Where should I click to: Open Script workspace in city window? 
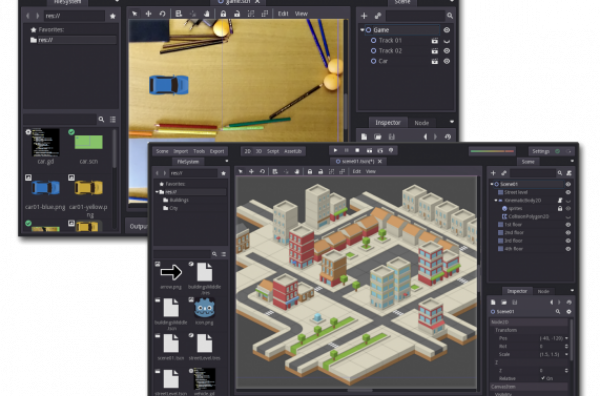click(273, 151)
